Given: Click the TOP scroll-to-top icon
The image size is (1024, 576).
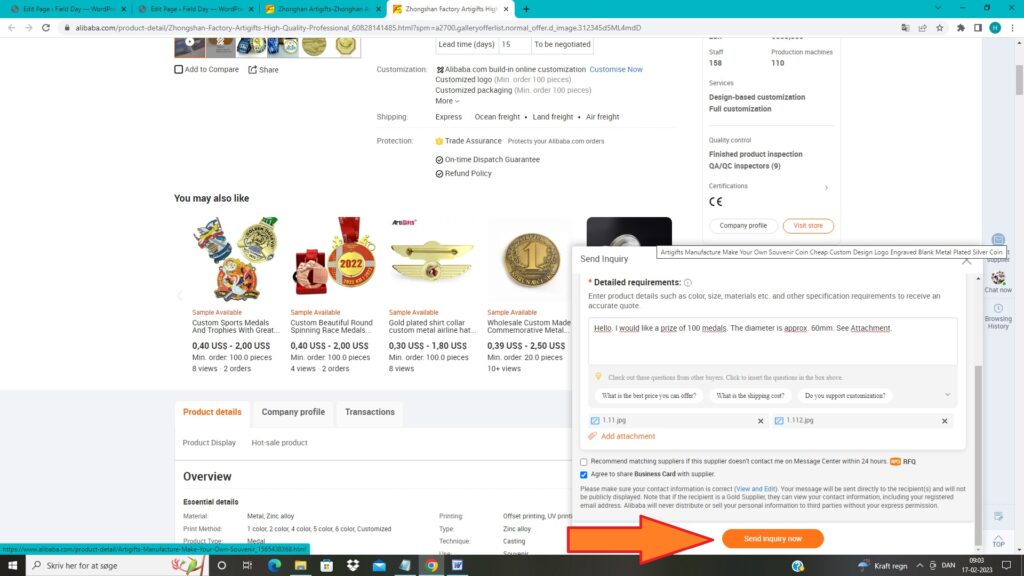Looking at the screenshot, I should point(998,537).
